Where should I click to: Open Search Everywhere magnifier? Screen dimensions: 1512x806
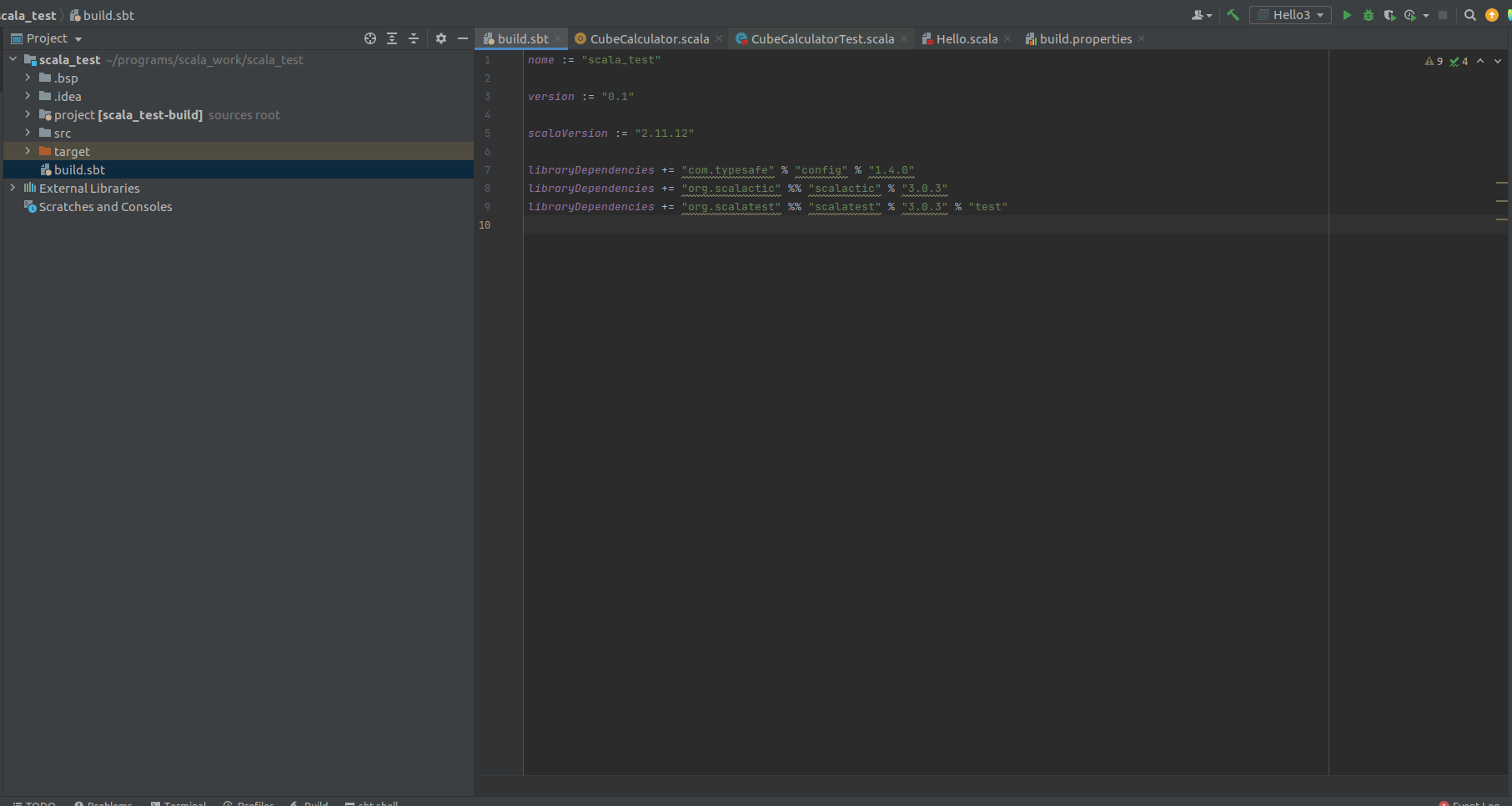[1469, 15]
